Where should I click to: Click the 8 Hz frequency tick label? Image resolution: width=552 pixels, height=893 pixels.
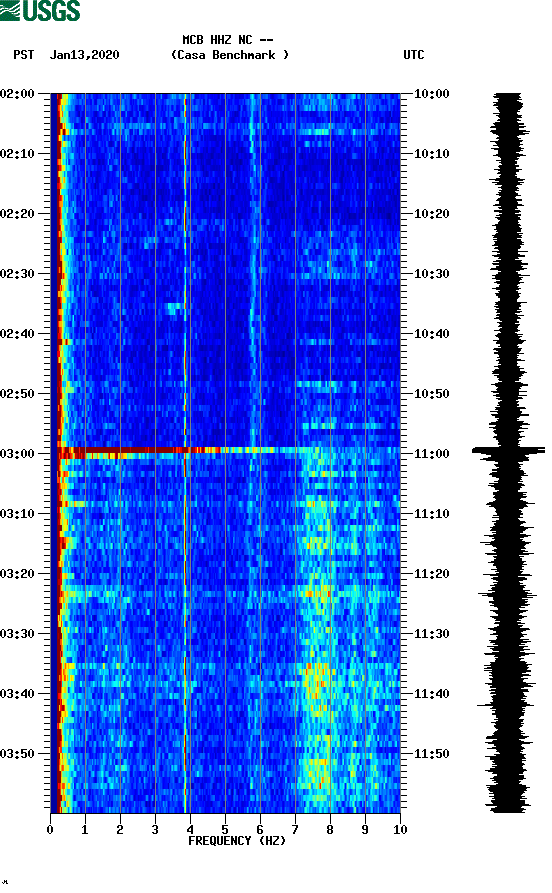[330, 830]
